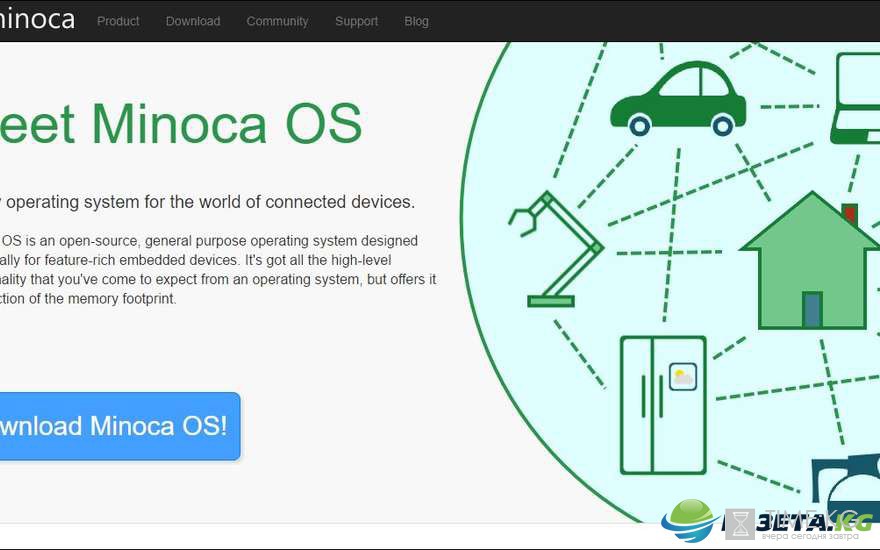Click the Minoca logo in the header
The width and height of the screenshot is (880, 550).
coord(36,20)
